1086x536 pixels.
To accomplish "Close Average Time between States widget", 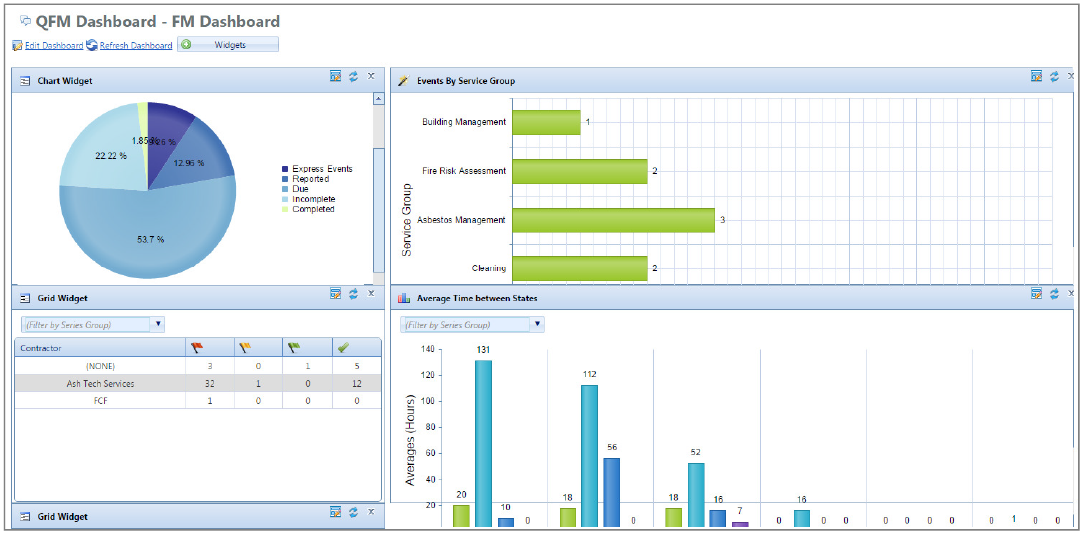I will (x=1071, y=293).
